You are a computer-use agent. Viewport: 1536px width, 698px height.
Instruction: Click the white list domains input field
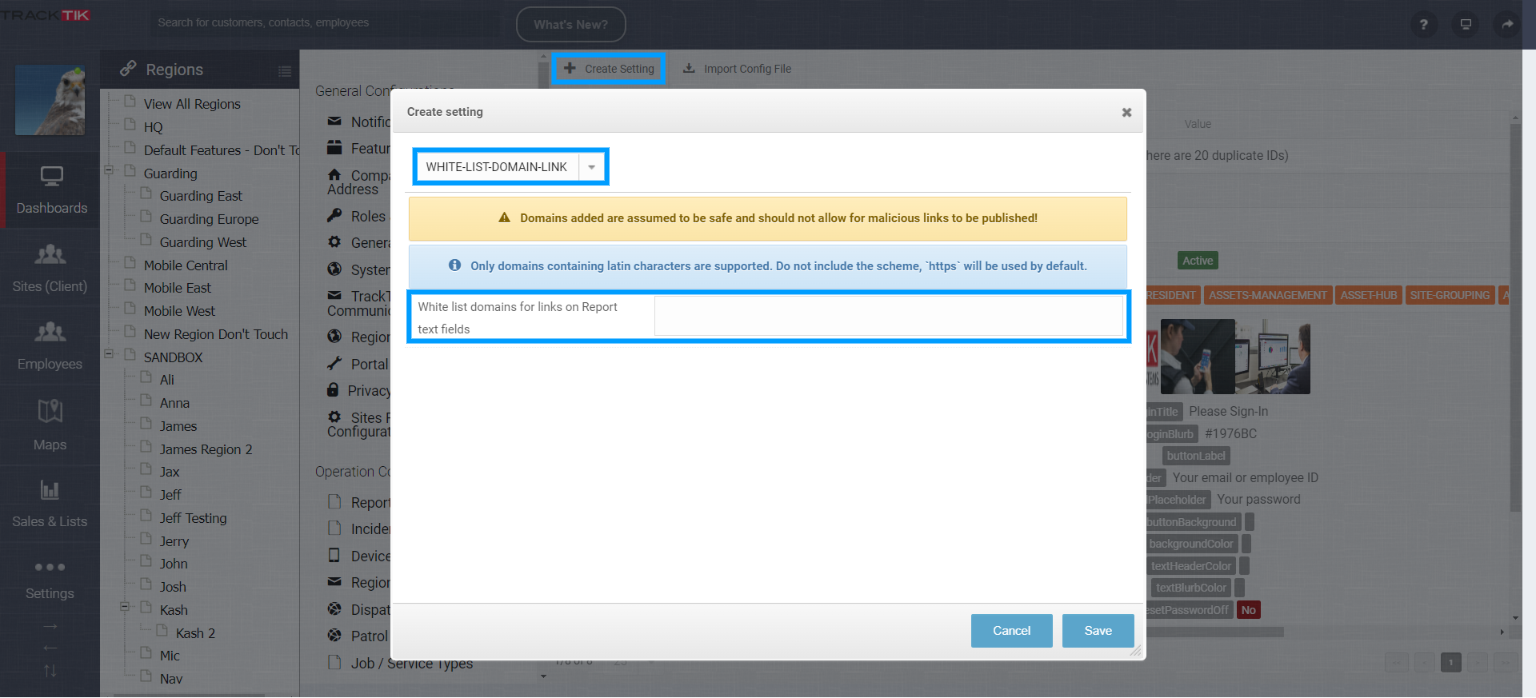point(889,316)
